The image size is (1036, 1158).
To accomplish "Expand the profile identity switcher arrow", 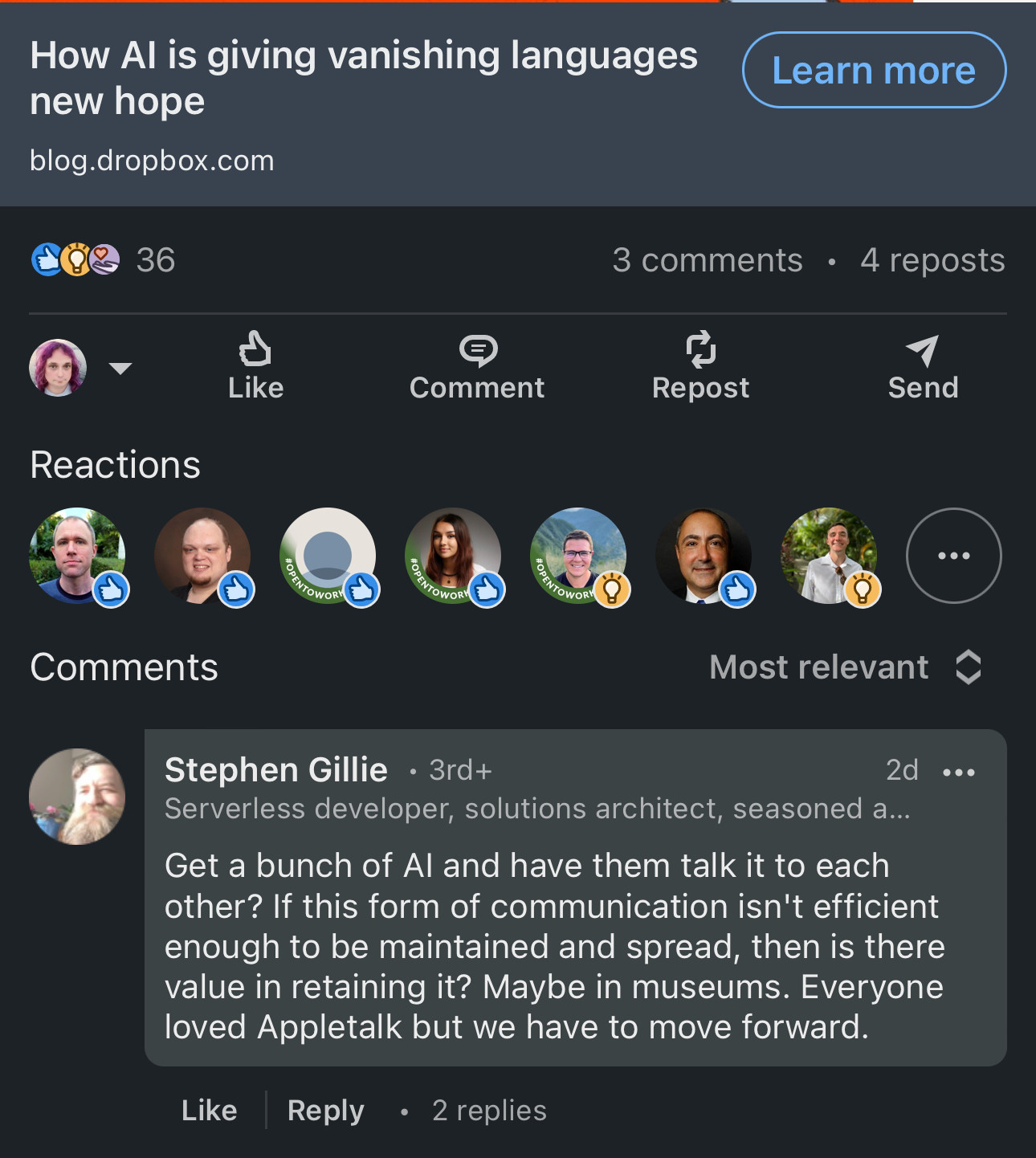I will click(120, 369).
